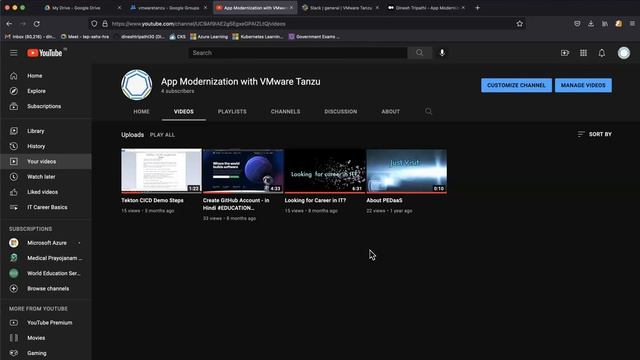Click the YouTube search field

pyautogui.click(x=298, y=53)
